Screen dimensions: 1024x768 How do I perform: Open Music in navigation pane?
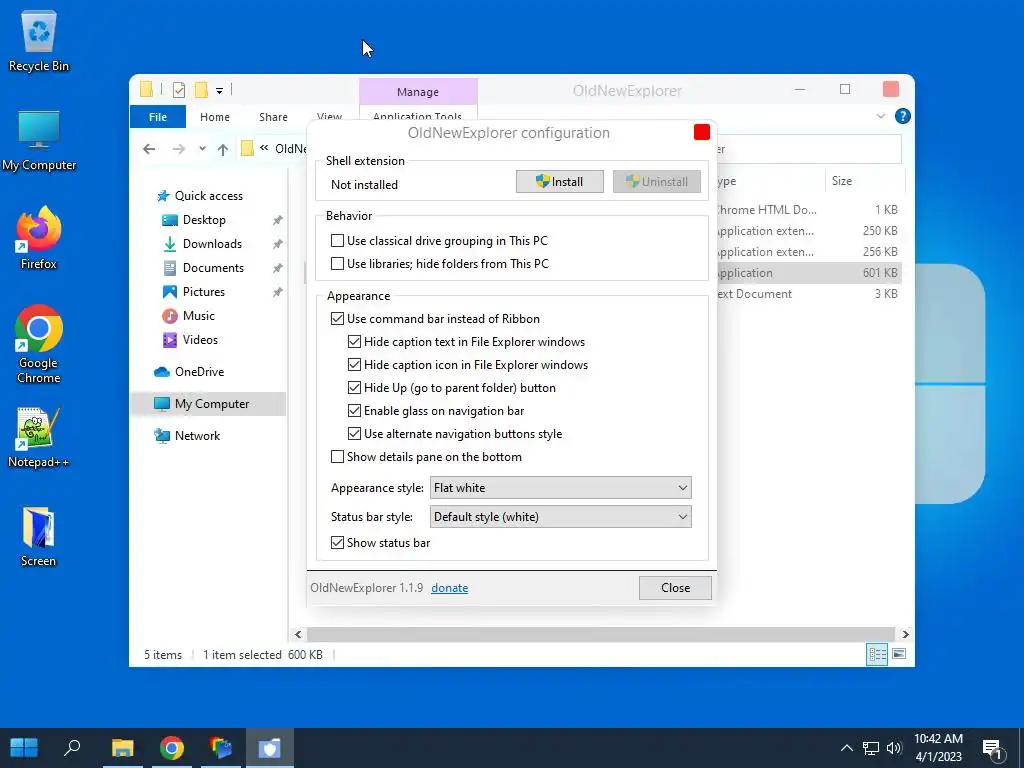[x=199, y=316]
